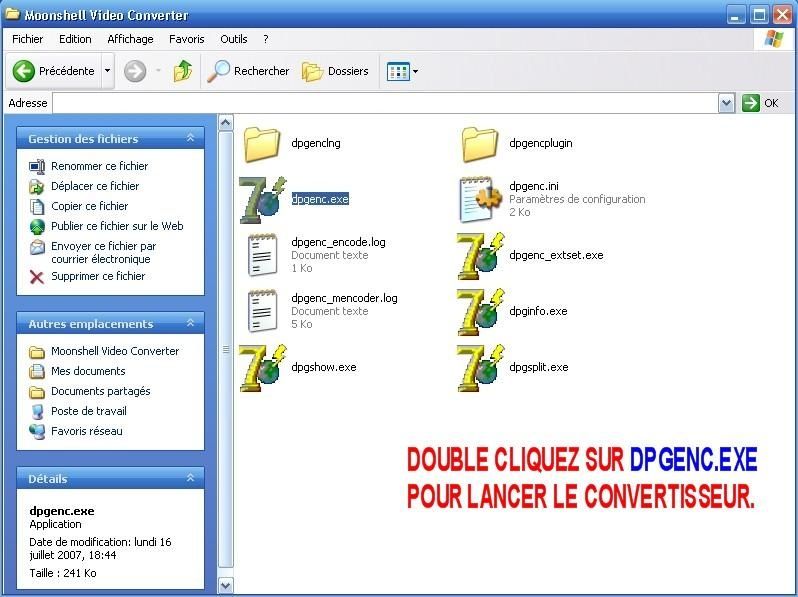
Task: Click the Déplacer ce fichier icon
Action: click(37, 187)
